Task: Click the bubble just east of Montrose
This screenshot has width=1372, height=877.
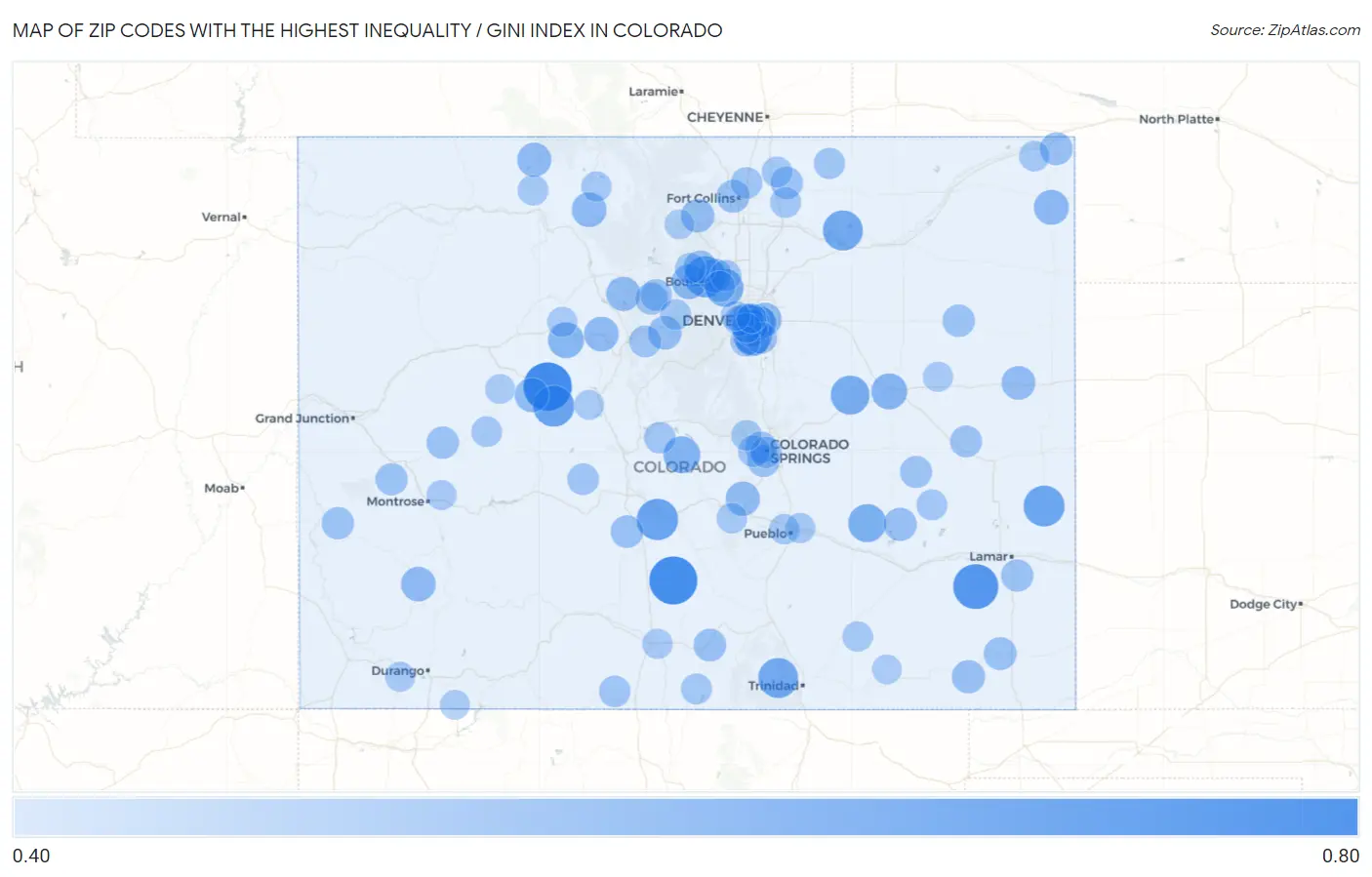Action: click(441, 495)
